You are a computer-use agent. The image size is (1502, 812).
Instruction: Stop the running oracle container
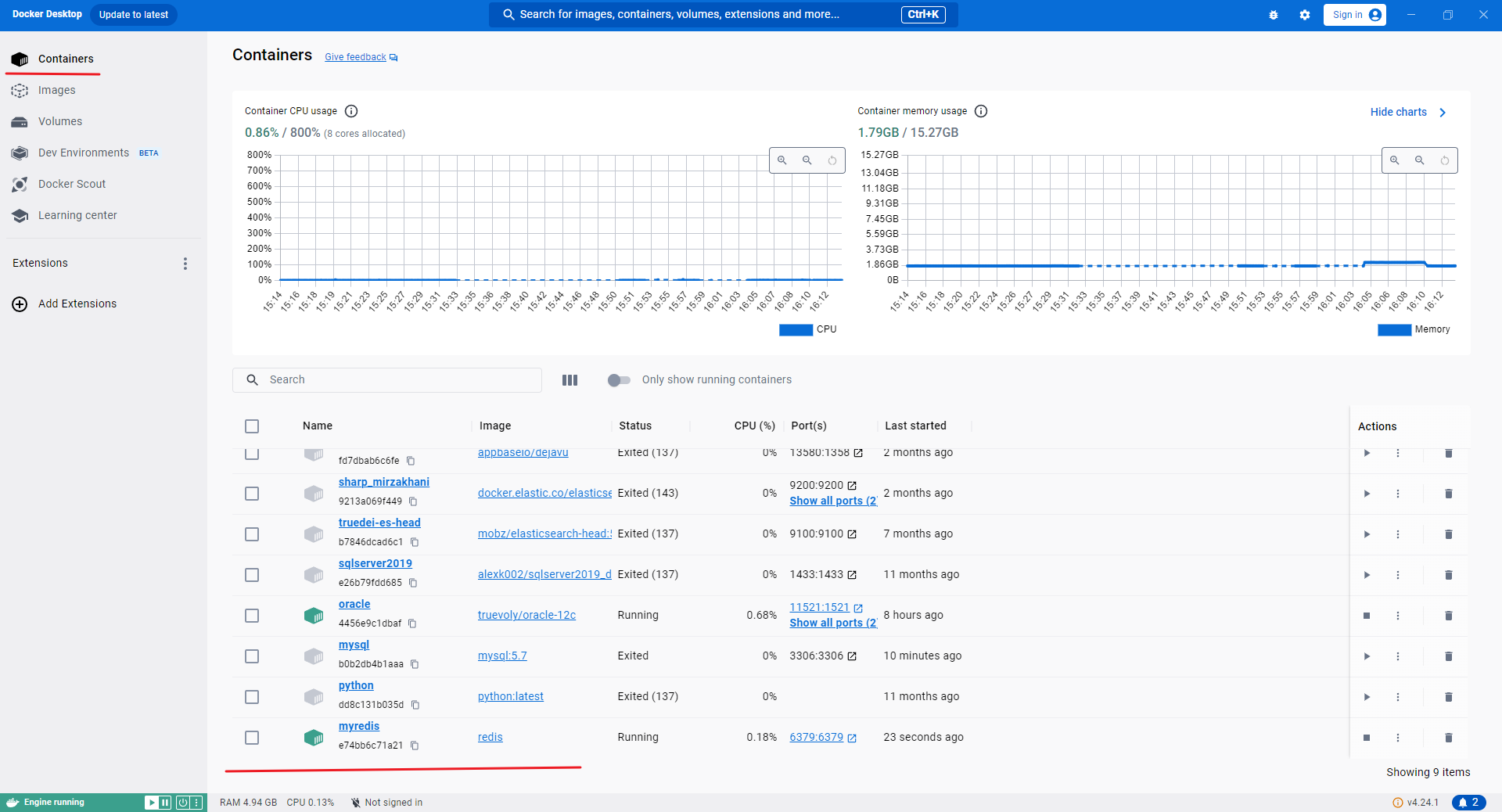1367,616
